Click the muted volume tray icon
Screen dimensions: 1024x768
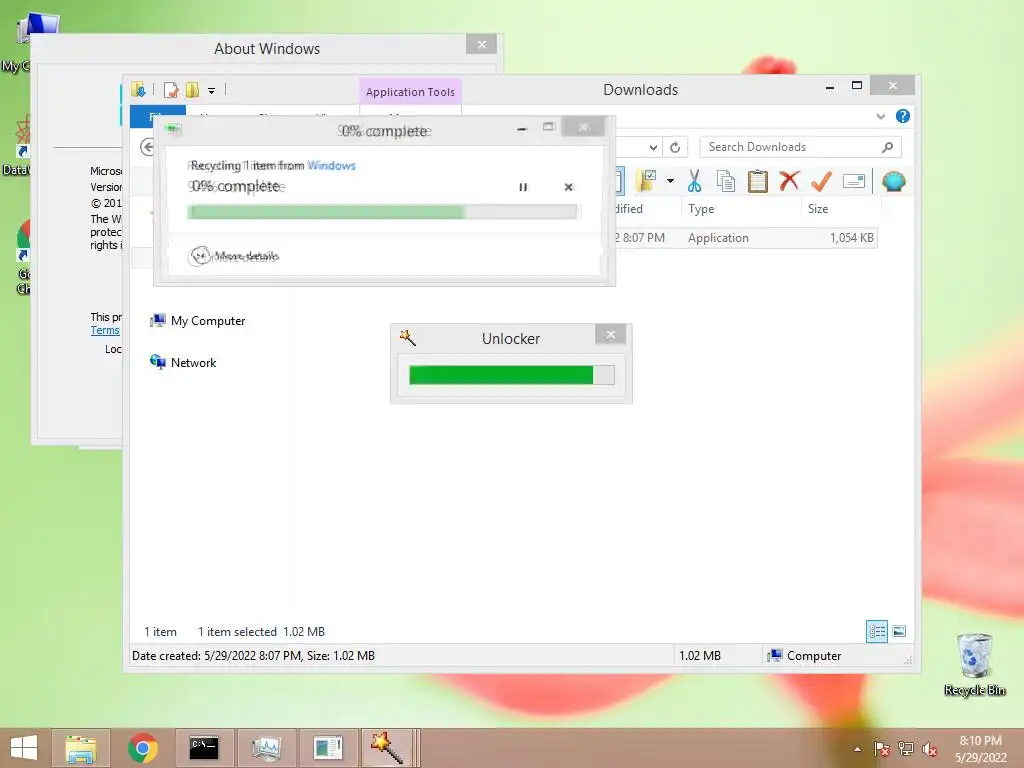pos(929,749)
